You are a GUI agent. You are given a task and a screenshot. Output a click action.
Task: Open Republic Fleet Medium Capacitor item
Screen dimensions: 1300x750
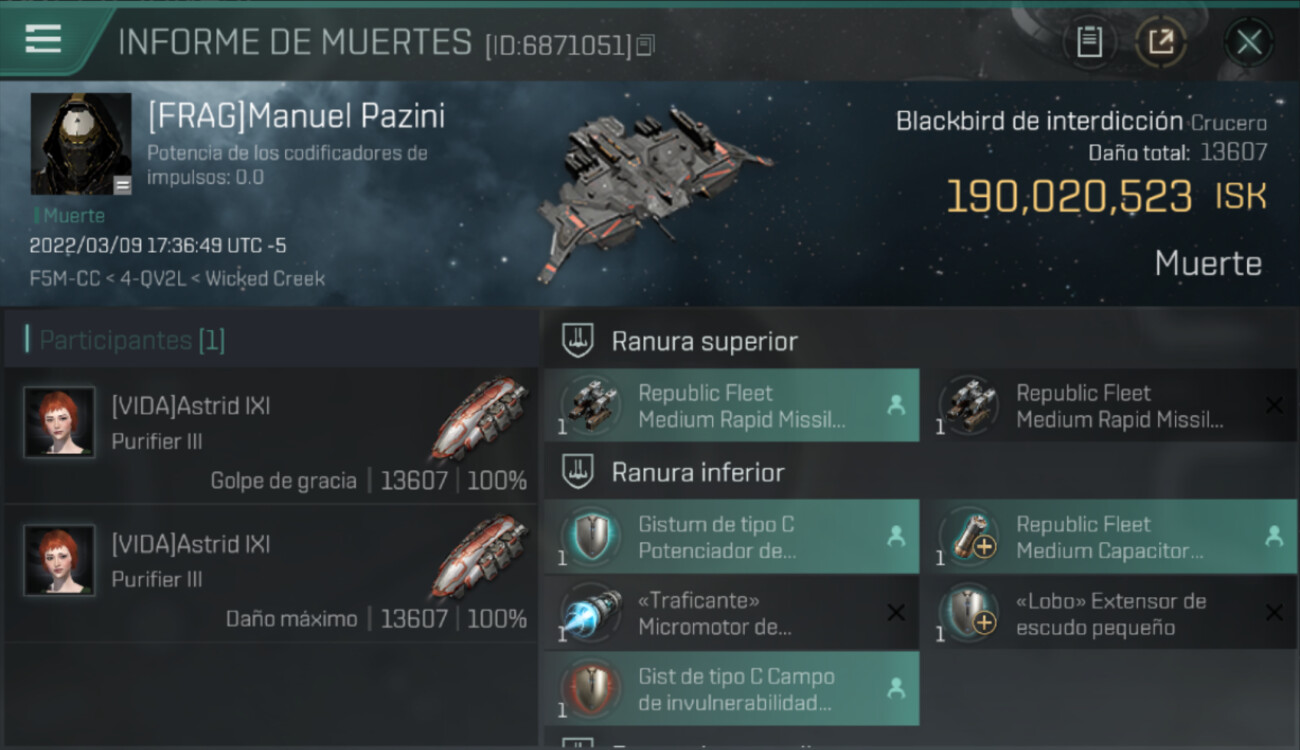[x=1110, y=537]
